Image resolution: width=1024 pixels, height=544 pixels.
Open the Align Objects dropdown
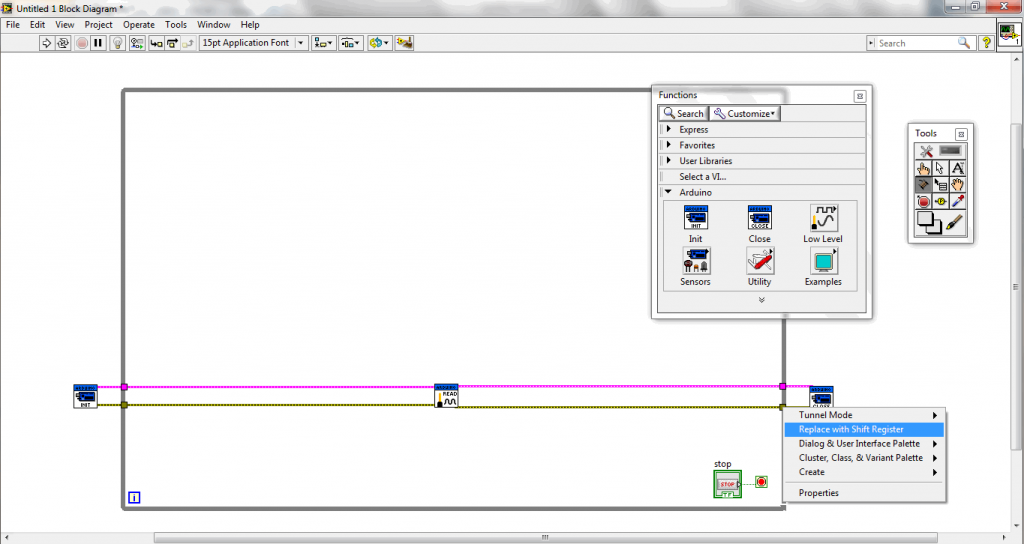[x=323, y=43]
